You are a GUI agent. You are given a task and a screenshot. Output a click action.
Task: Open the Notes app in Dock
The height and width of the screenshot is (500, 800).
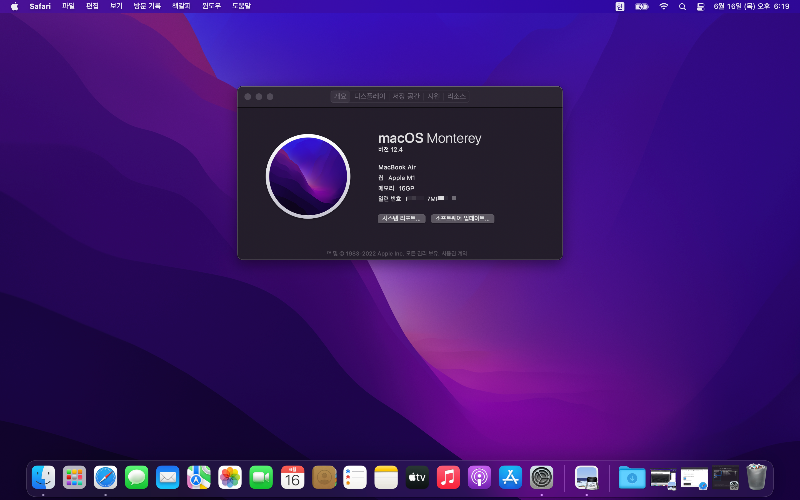pyautogui.click(x=386, y=478)
